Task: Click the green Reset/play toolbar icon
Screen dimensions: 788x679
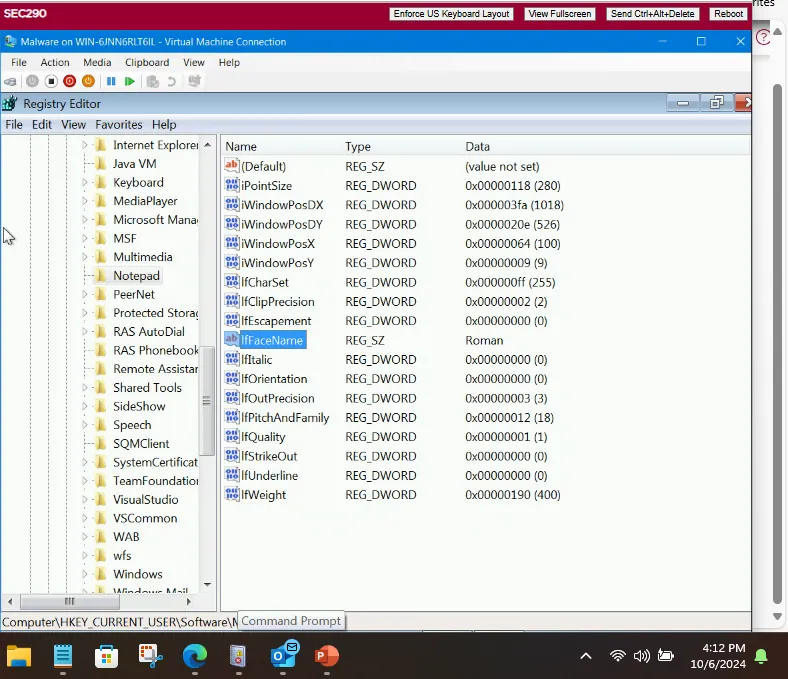Action: tap(130, 81)
